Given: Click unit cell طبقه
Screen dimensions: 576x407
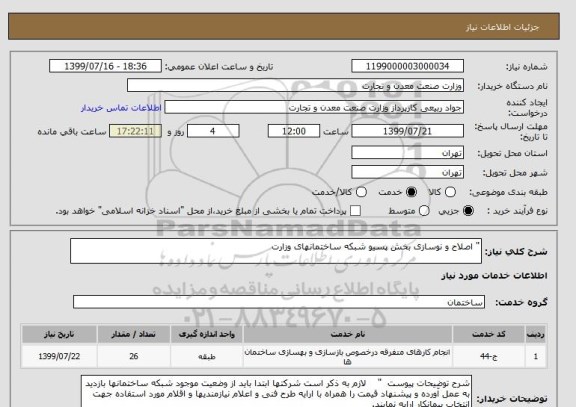Looking at the screenshot, I should click(x=206, y=356).
